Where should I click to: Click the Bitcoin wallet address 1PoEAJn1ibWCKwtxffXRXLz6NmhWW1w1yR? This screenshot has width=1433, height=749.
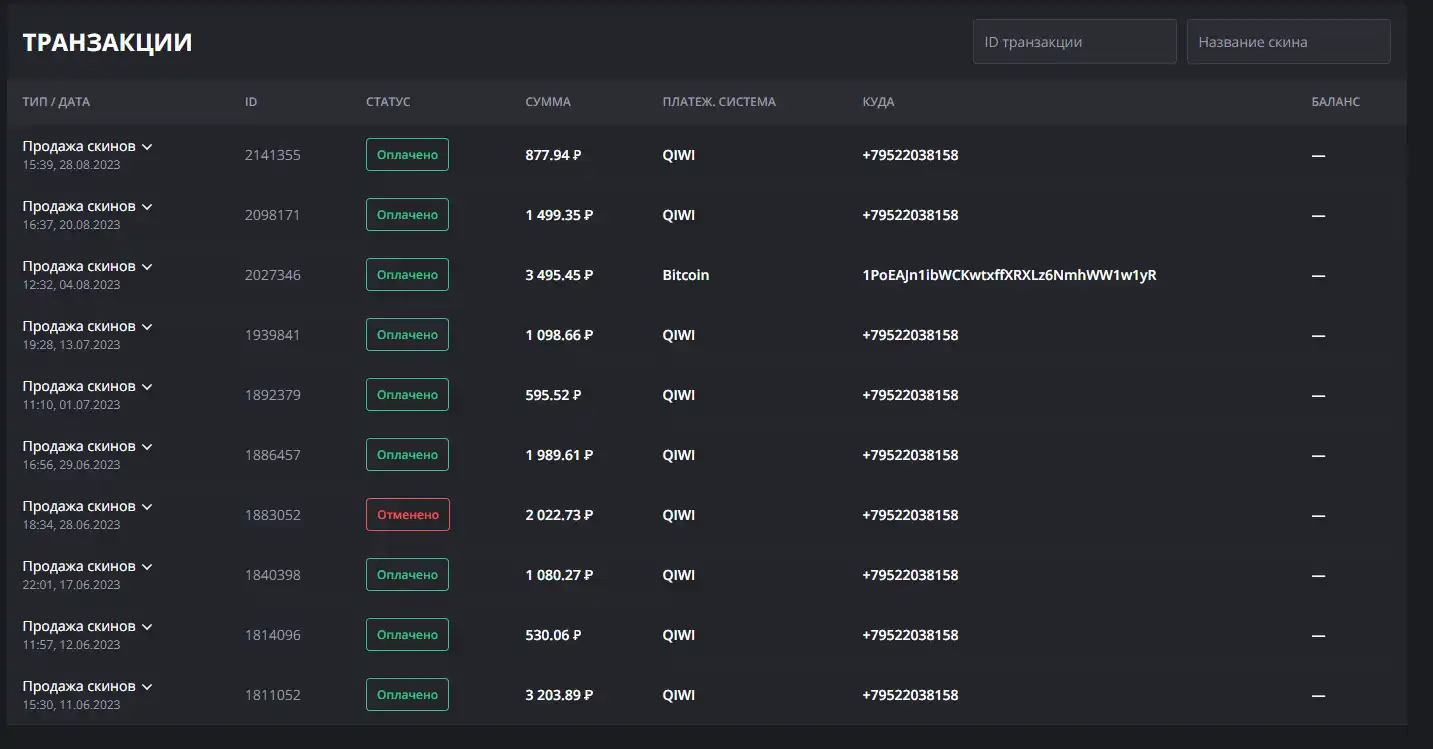pos(1009,275)
